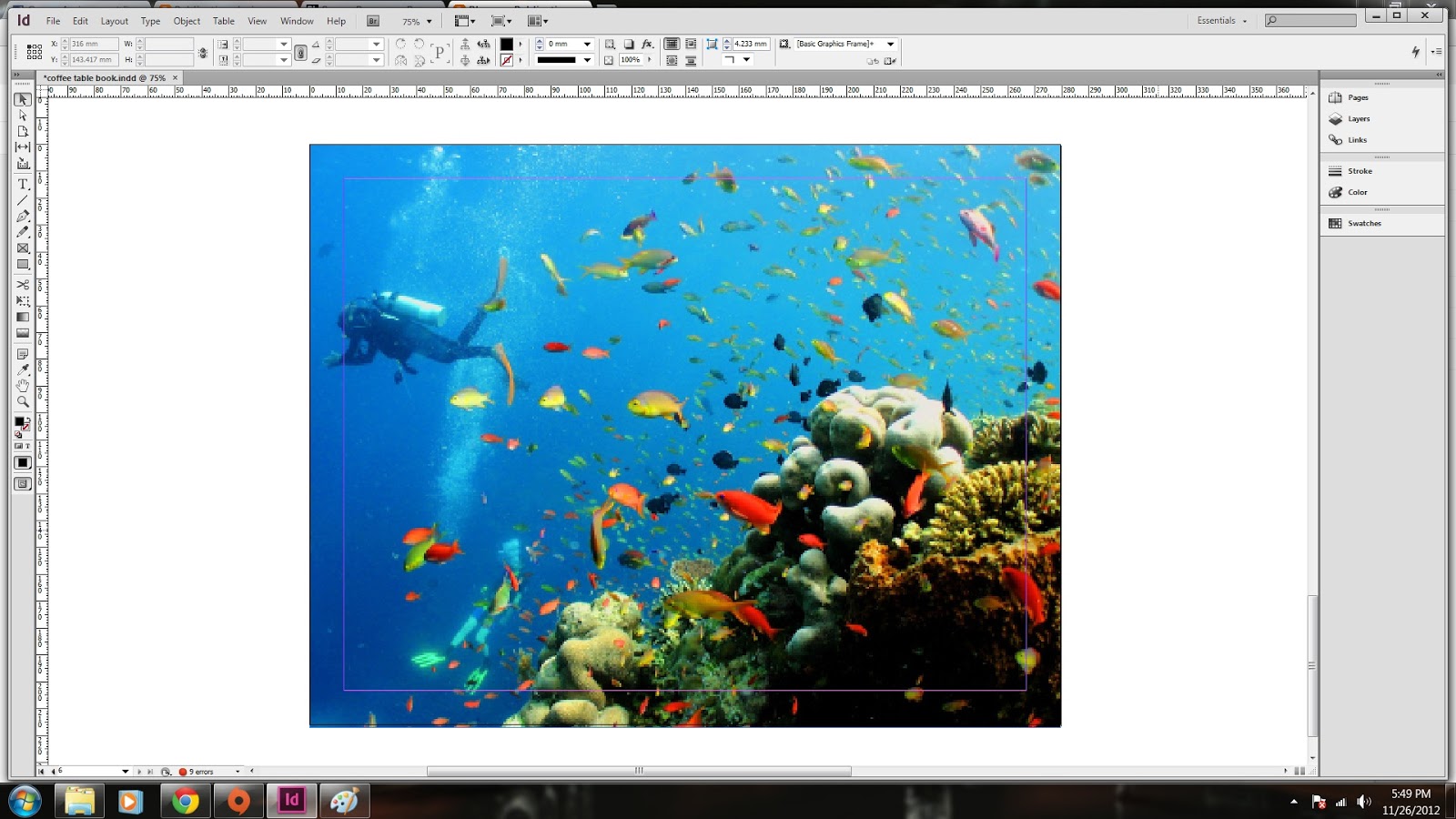
Task: Open the Arrange Documents dropdown
Action: pos(538,21)
